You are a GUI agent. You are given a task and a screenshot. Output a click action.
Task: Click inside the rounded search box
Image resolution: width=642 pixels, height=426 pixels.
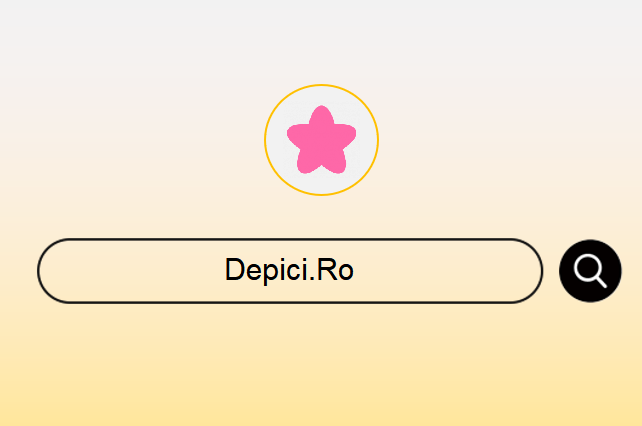click(x=290, y=271)
